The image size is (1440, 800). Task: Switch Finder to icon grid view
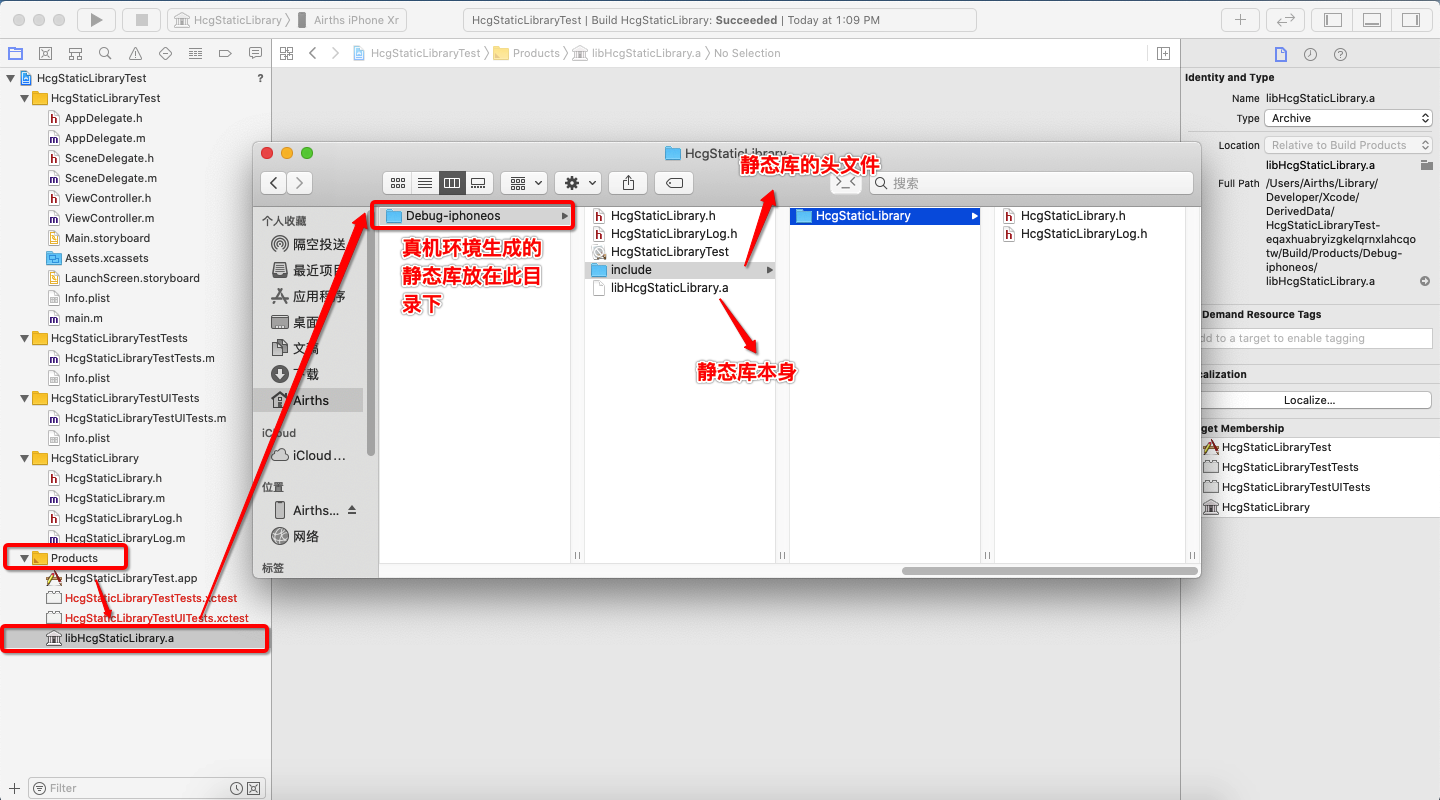tap(398, 183)
